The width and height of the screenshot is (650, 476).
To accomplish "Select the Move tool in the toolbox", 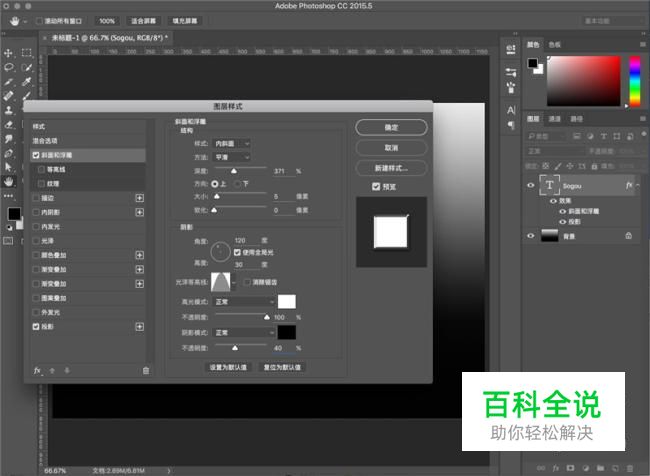I will [8, 53].
